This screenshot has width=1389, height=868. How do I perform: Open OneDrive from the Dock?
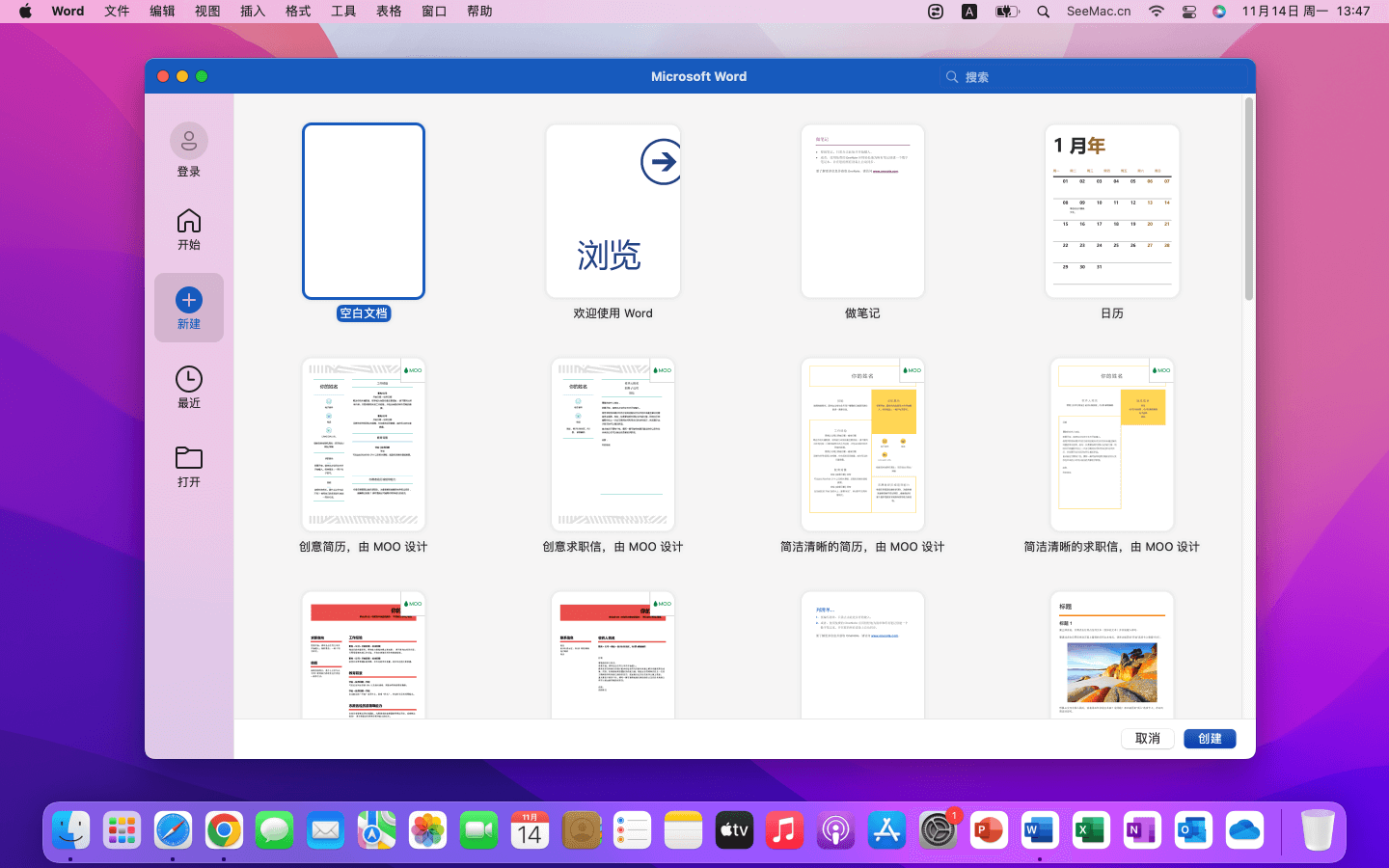[1244, 830]
